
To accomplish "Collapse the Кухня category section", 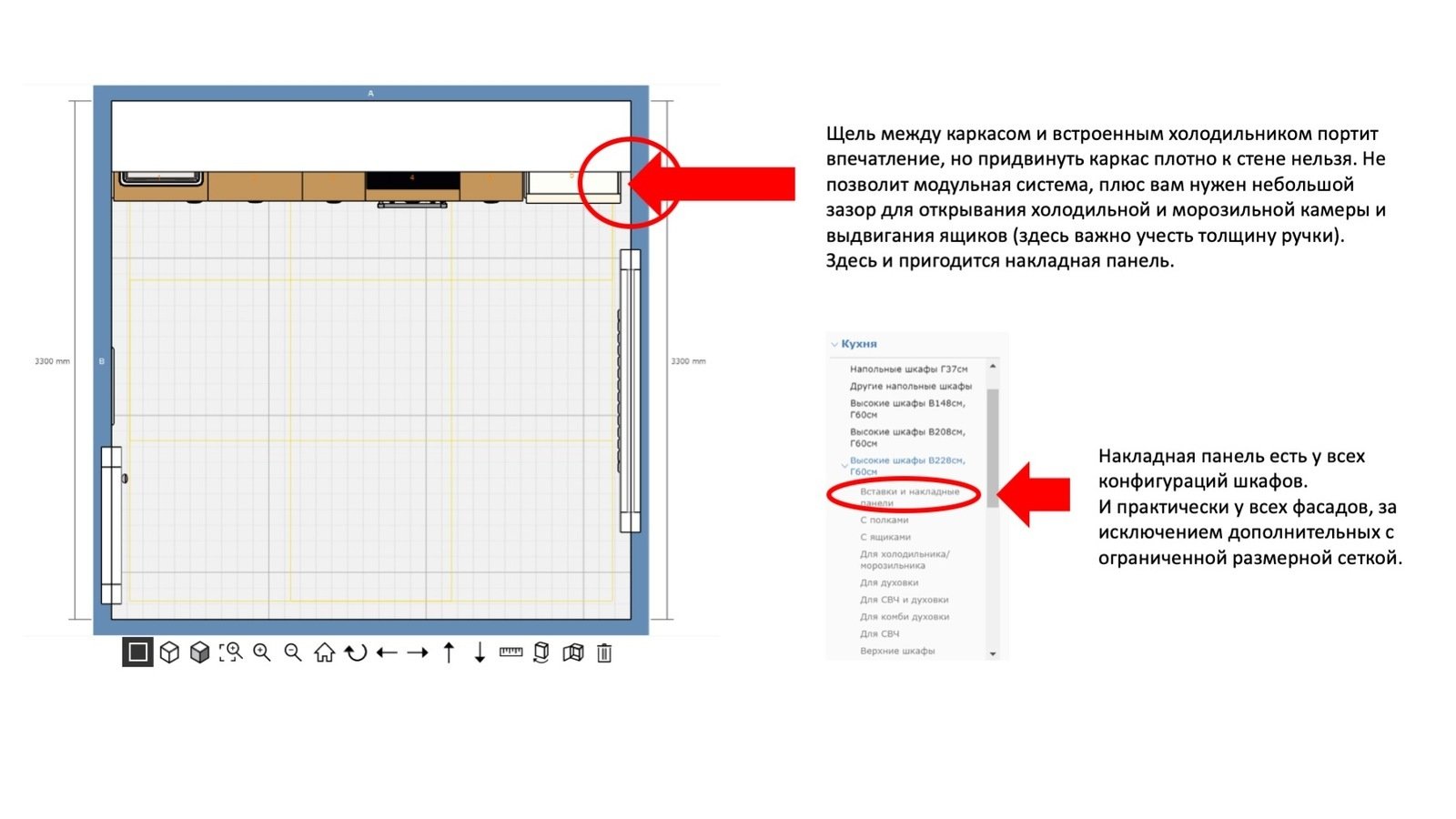I will 834,344.
